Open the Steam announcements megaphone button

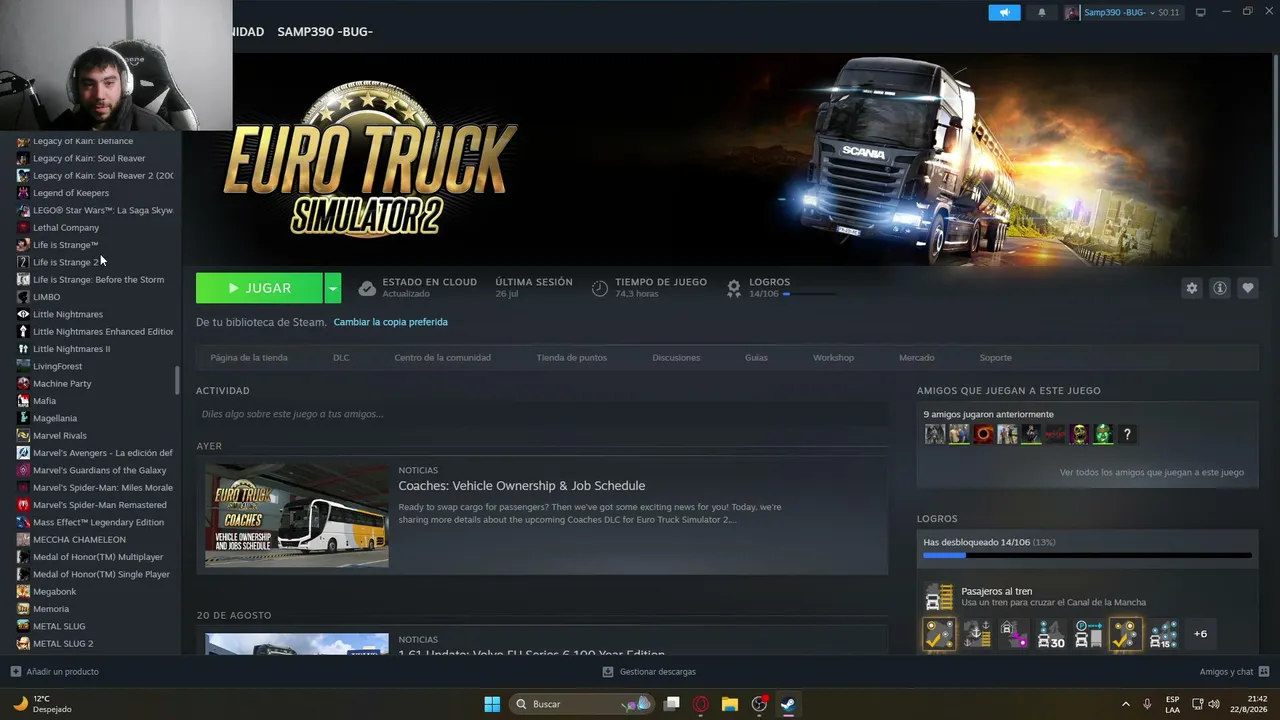1004,12
